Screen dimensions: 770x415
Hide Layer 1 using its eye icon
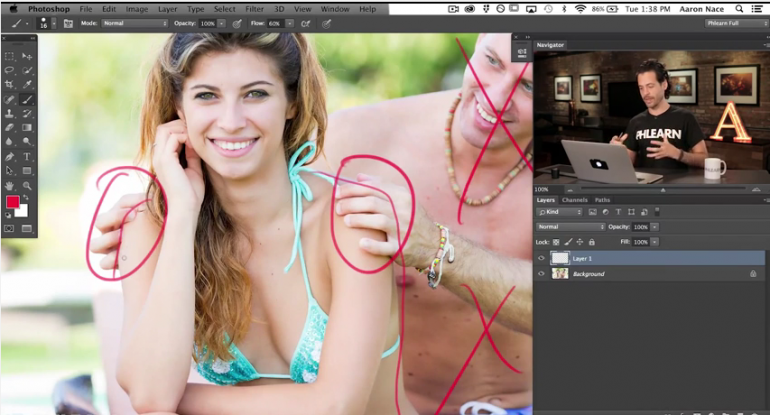(541, 258)
